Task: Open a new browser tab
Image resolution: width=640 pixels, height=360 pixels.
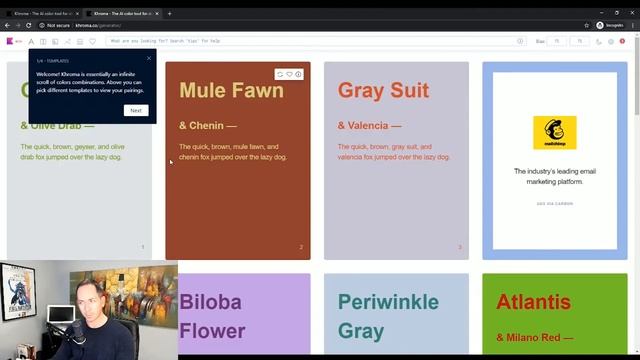Action: click(x=169, y=13)
